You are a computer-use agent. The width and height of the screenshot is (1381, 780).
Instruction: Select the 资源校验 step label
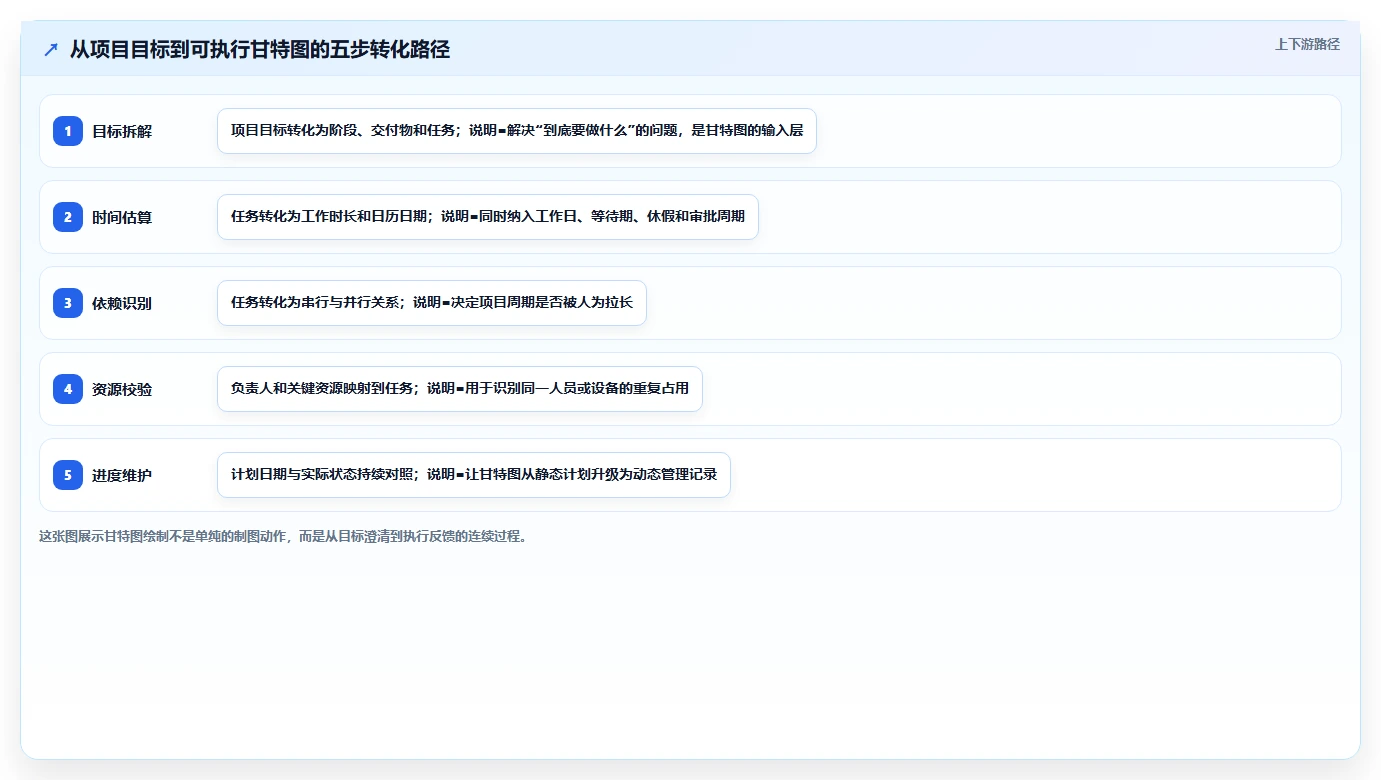coord(122,389)
